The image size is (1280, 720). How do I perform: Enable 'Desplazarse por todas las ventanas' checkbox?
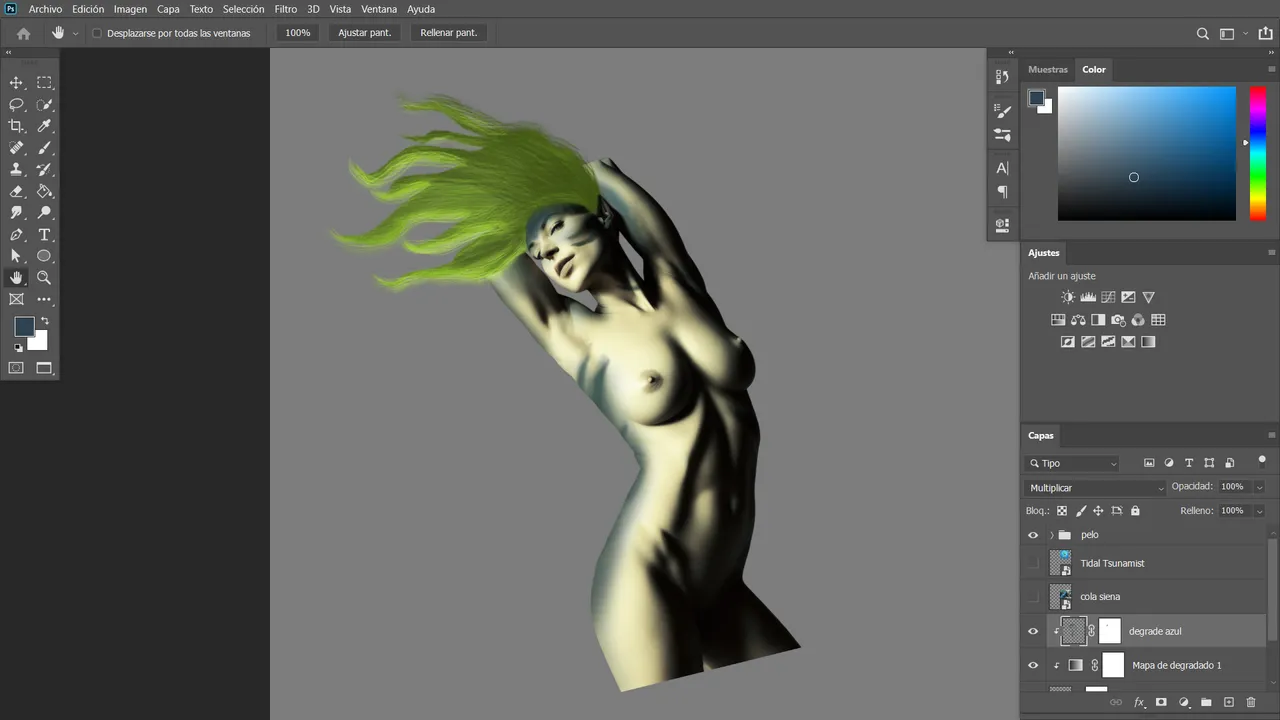(97, 33)
